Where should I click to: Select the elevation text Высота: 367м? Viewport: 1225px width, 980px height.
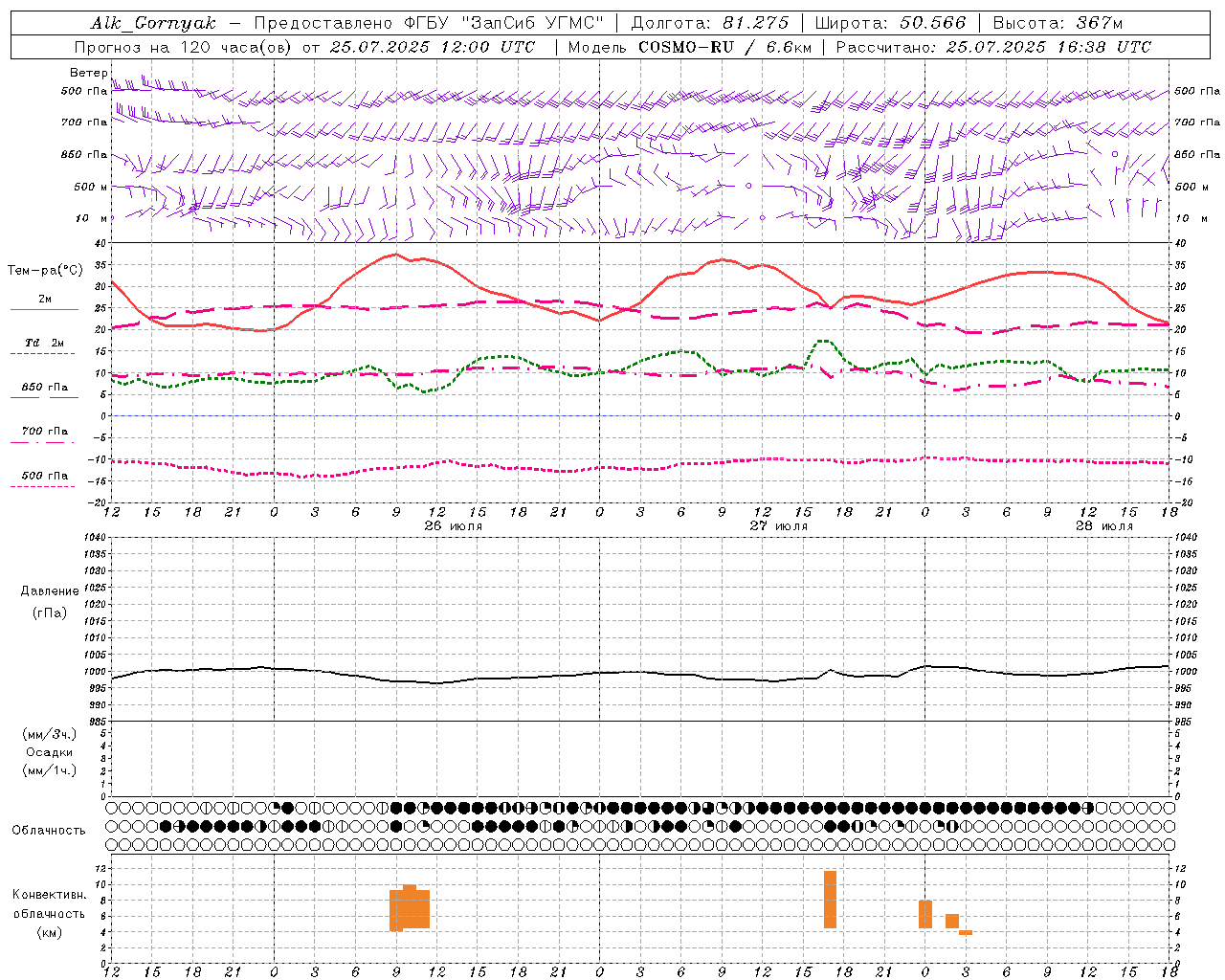tap(1058, 22)
